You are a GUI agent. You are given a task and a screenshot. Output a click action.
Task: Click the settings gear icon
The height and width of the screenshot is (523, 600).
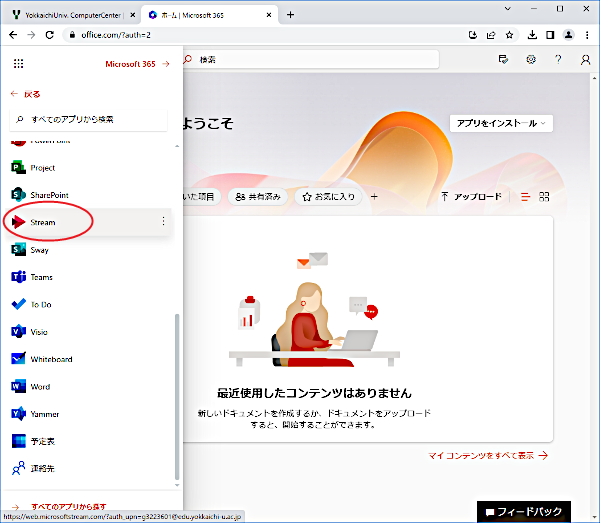[x=531, y=60]
